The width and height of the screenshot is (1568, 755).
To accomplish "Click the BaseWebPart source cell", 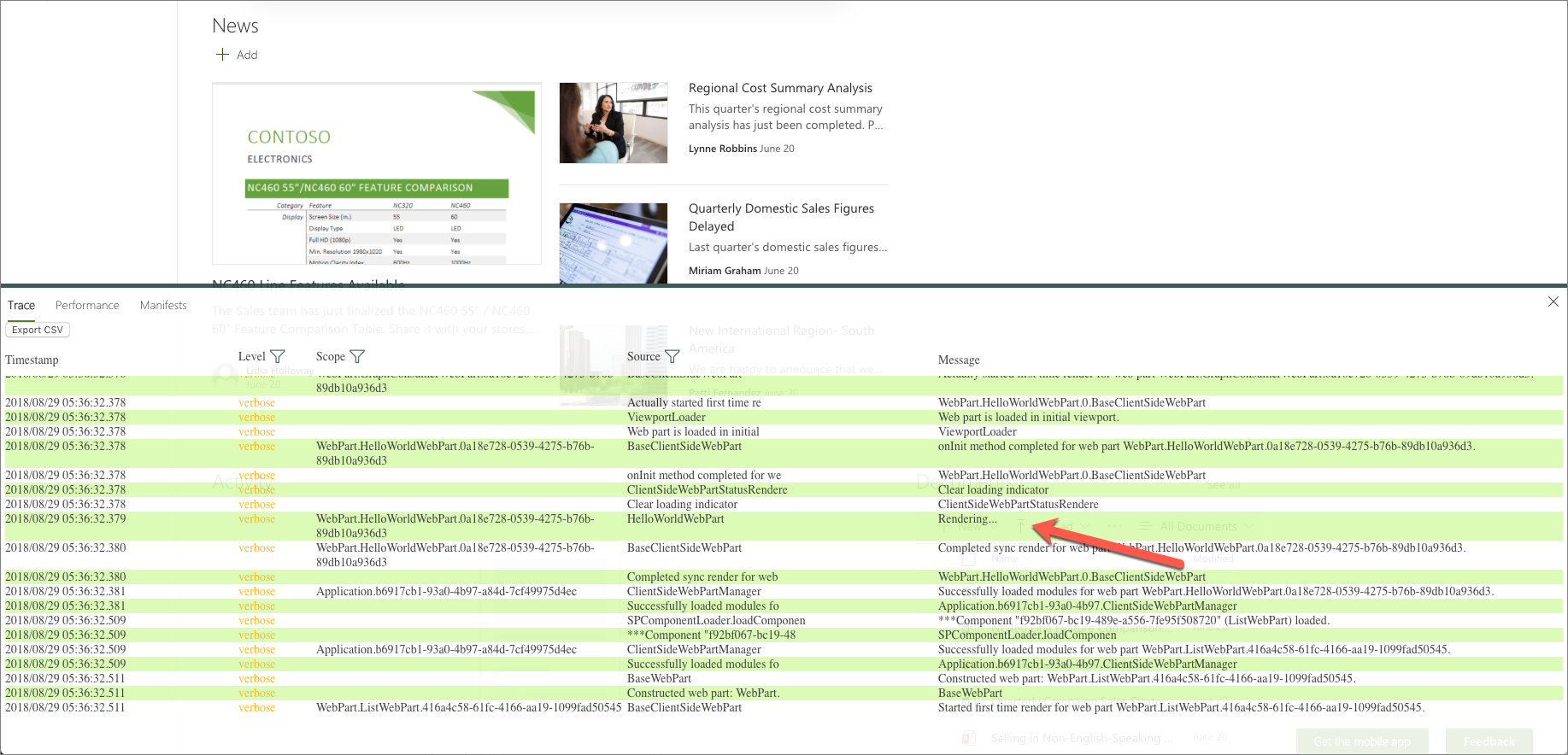I will [x=659, y=679].
